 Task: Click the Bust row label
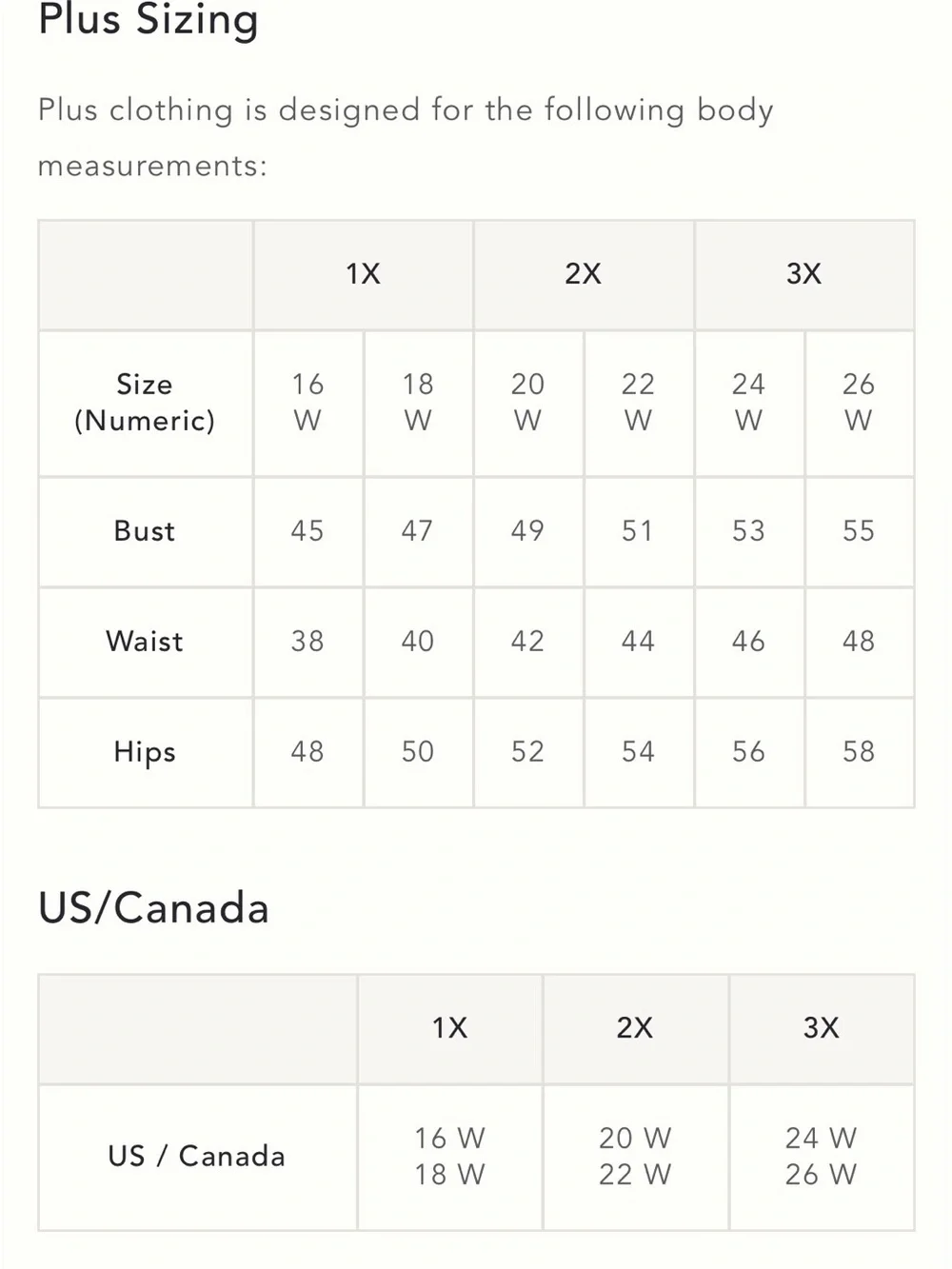click(x=145, y=531)
